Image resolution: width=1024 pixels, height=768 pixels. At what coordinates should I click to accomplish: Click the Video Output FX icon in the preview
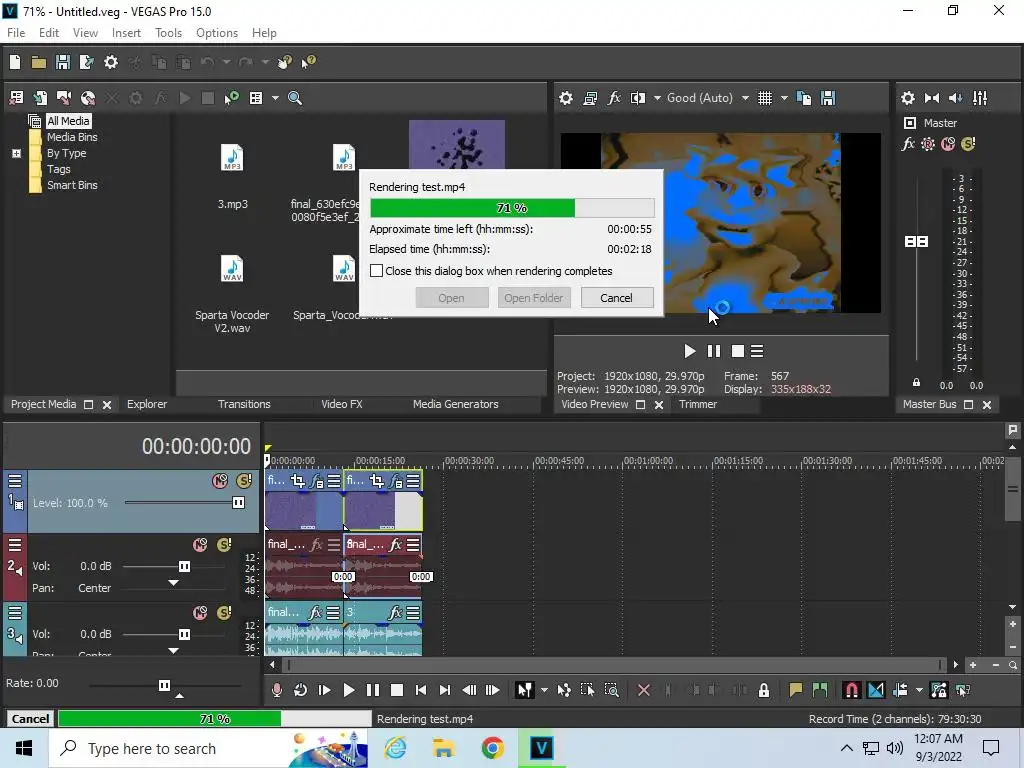click(x=614, y=98)
